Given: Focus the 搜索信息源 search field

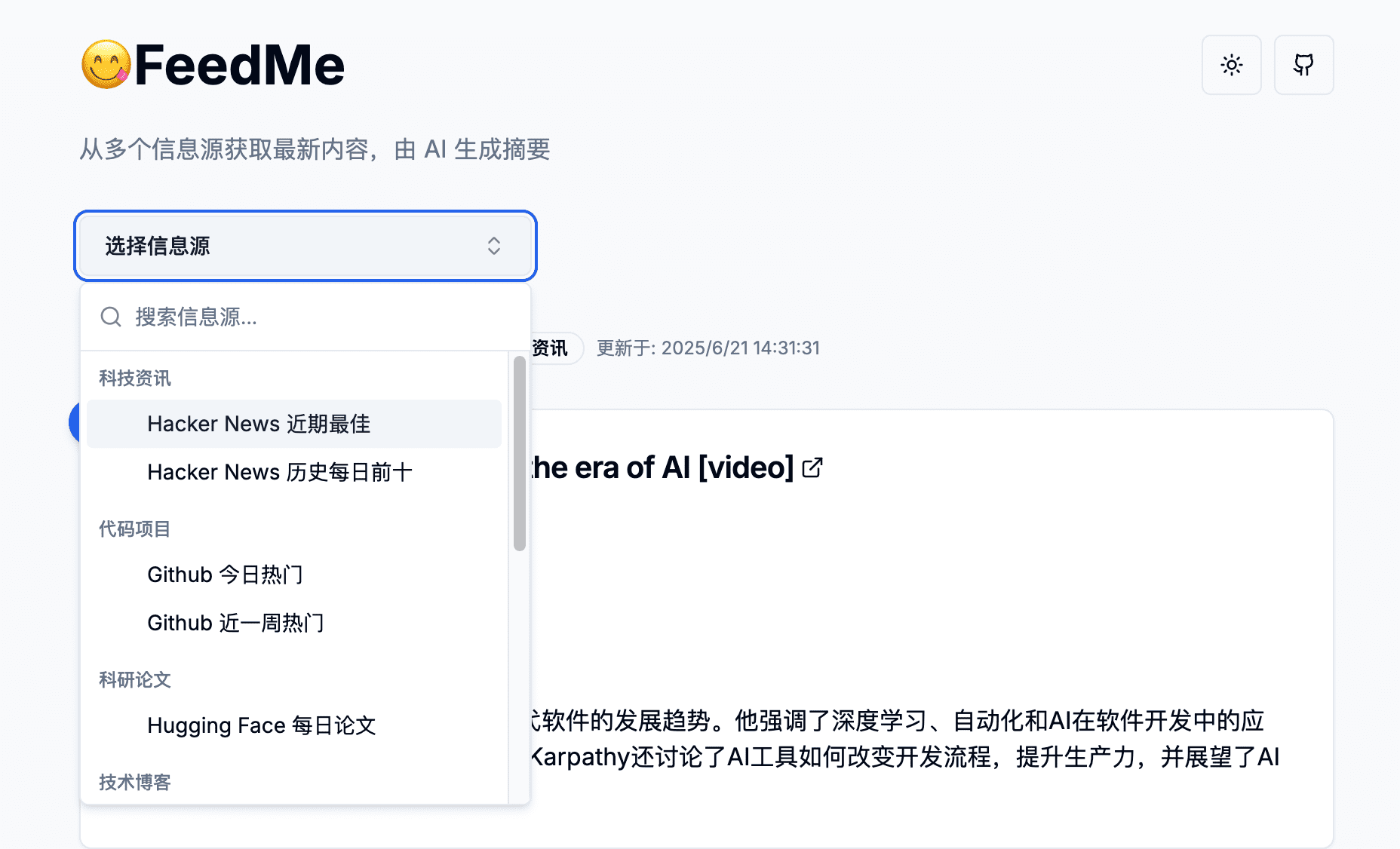Looking at the screenshot, I should [x=305, y=317].
